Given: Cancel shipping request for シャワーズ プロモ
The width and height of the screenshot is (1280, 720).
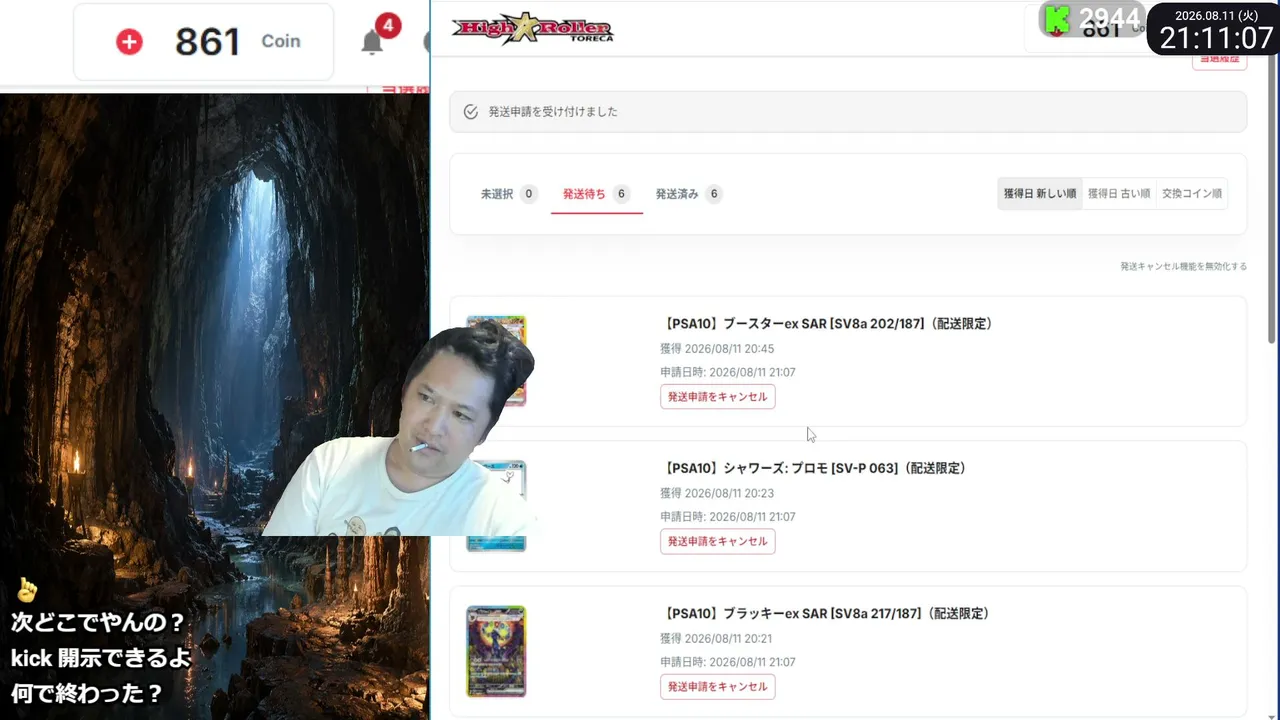Looking at the screenshot, I should click(x=717, y=541).
